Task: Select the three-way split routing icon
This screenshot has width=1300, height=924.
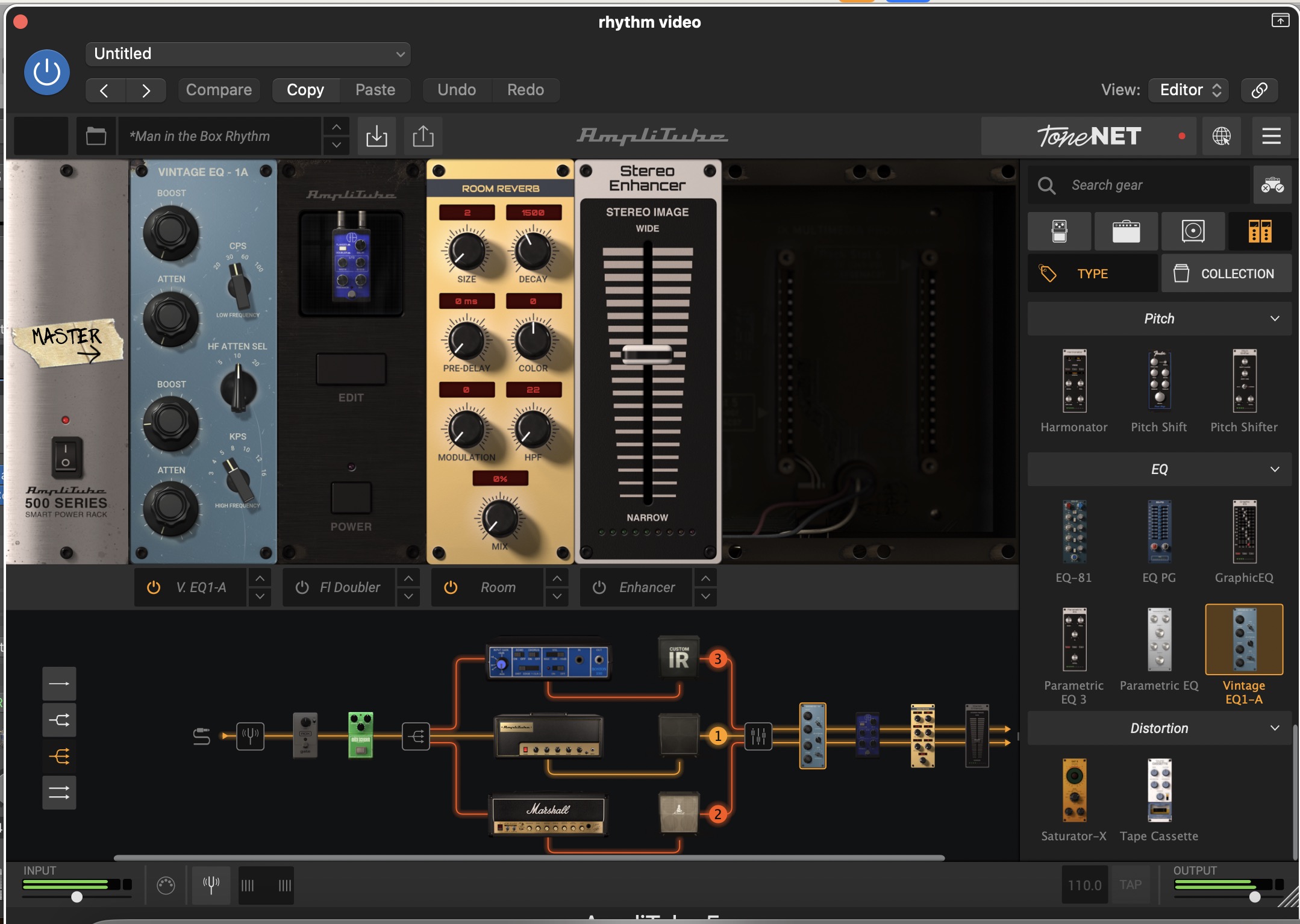Action: pos(59,756)
